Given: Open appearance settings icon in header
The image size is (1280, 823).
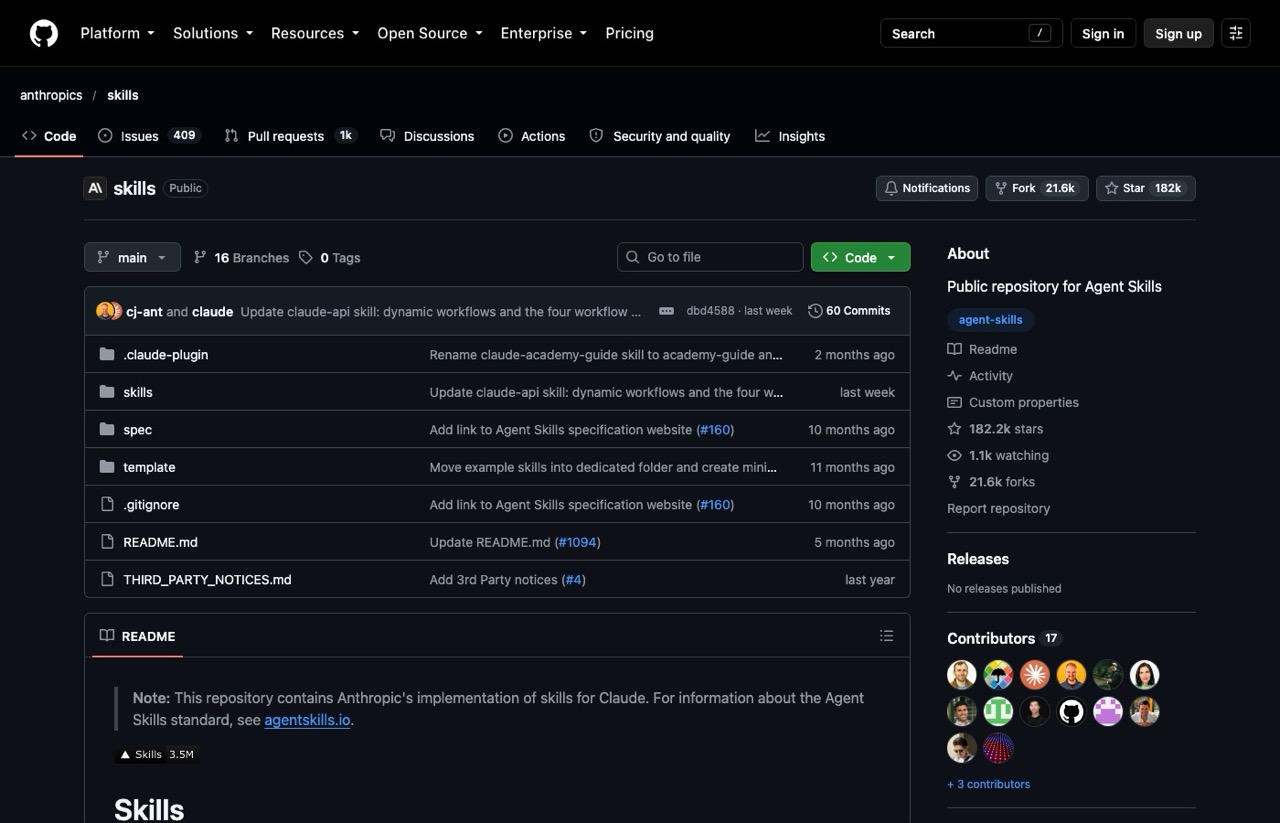Looking at the screenshot, I should (1236, 33).
